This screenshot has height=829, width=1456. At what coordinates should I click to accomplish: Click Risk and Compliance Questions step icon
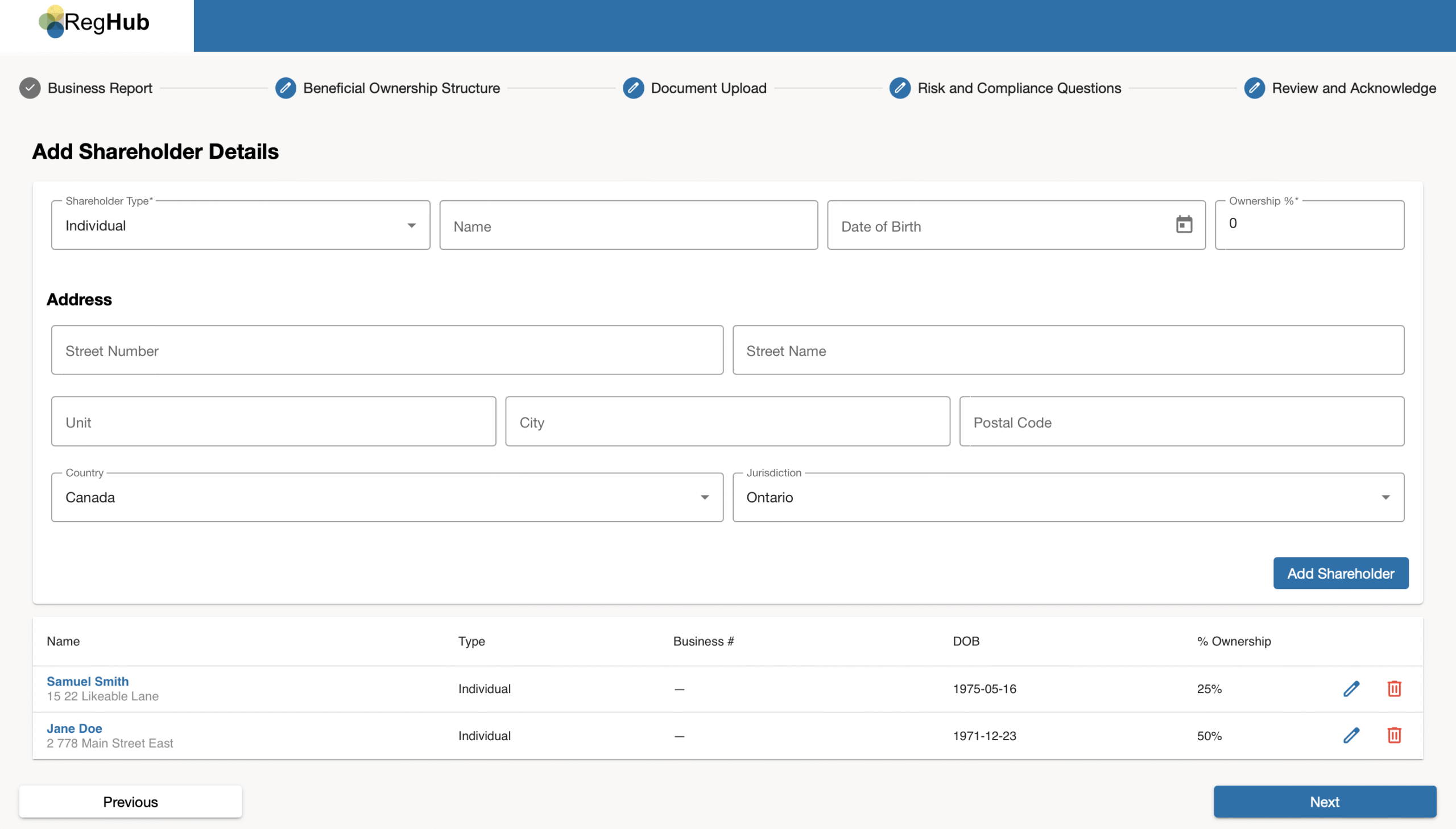[900, 88]
